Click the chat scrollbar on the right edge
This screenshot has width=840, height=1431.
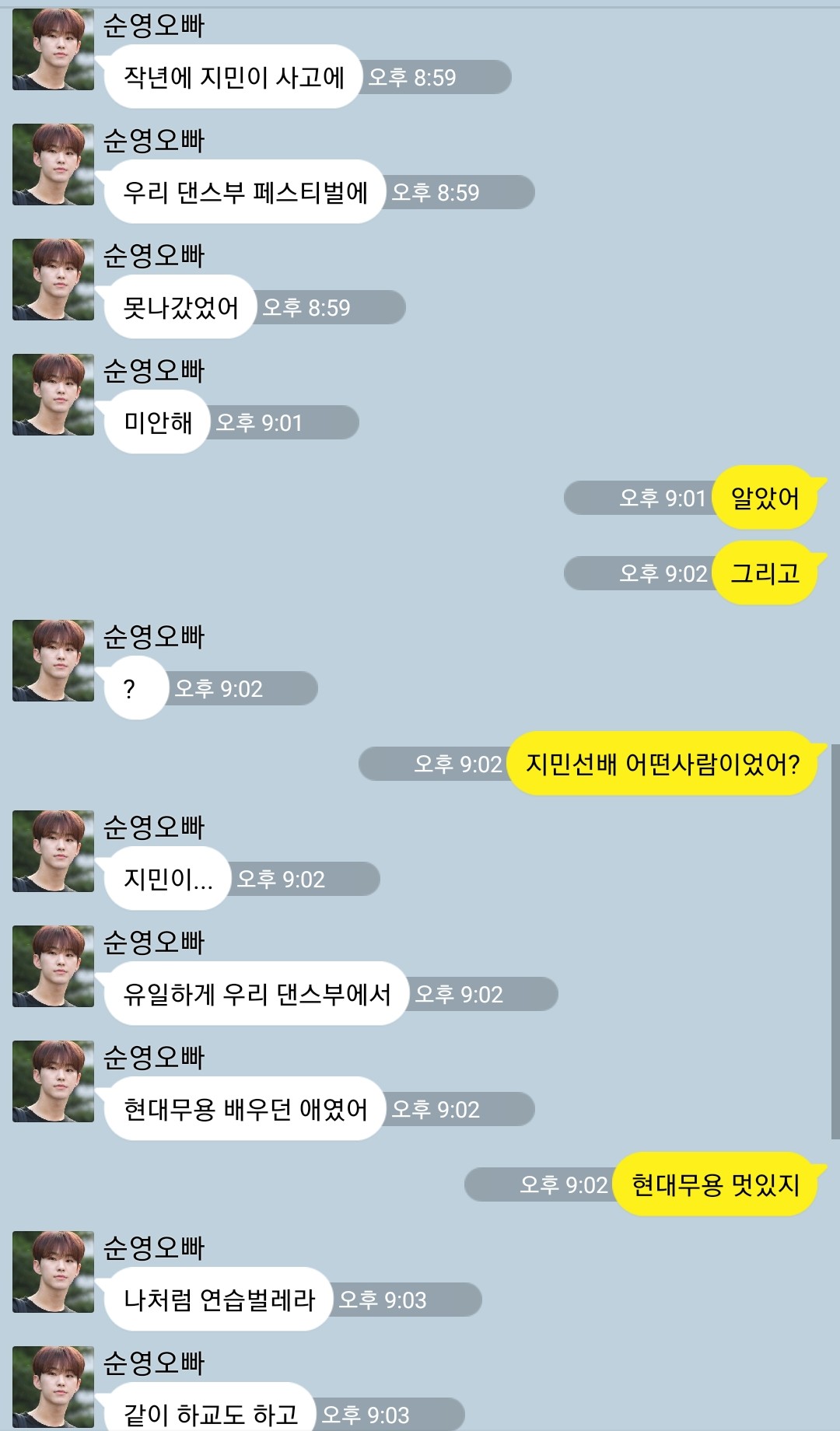(835, 941)
